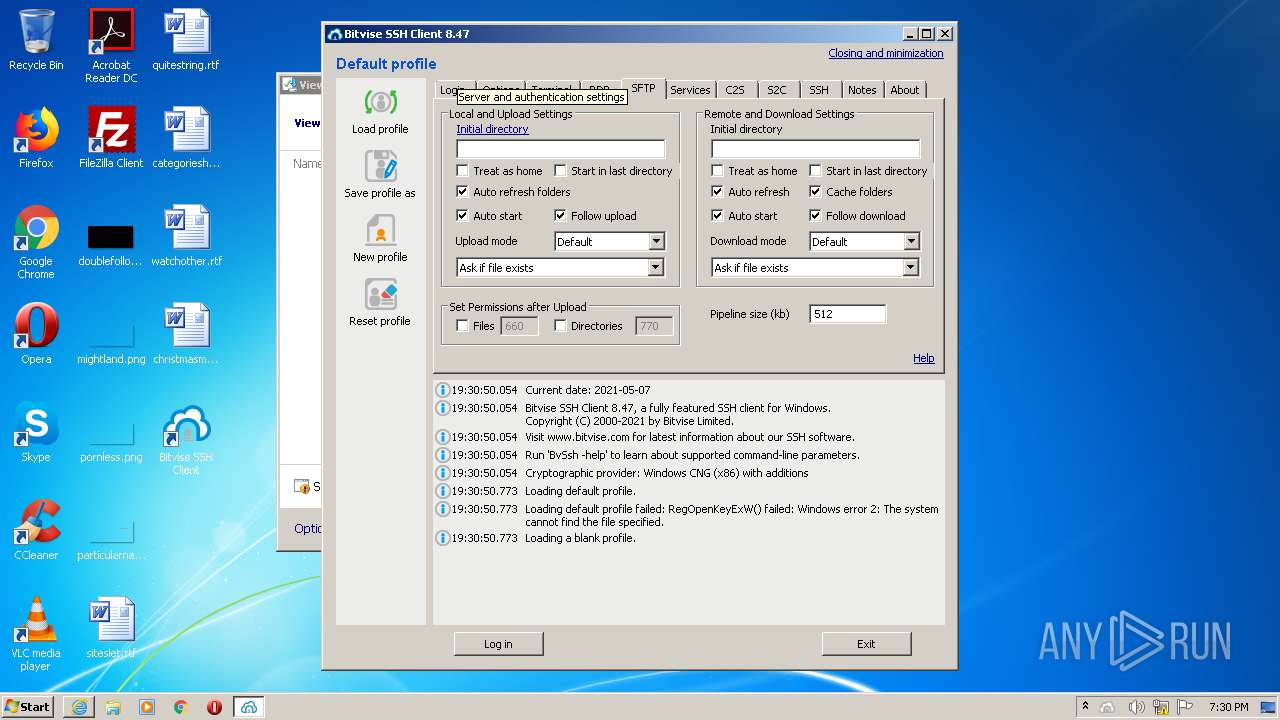Uncheck remote Auto start checkbox

coord(717,216)
